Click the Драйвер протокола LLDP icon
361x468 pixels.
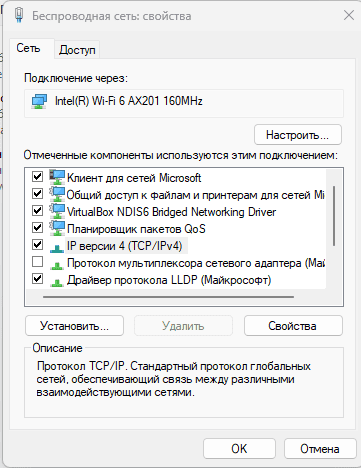(x=57, y=282)
